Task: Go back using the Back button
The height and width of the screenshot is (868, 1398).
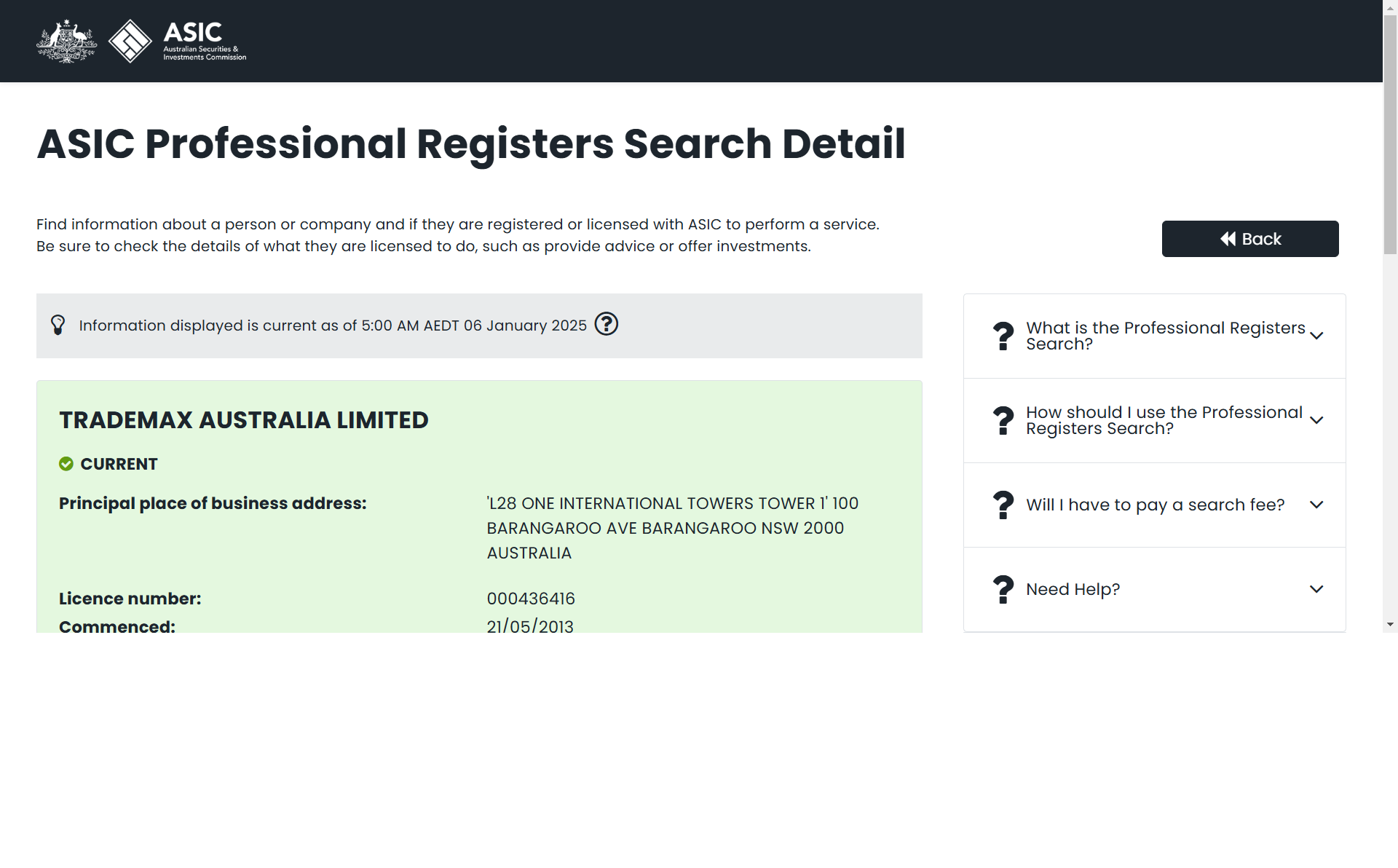Action: pos(1249,239)
